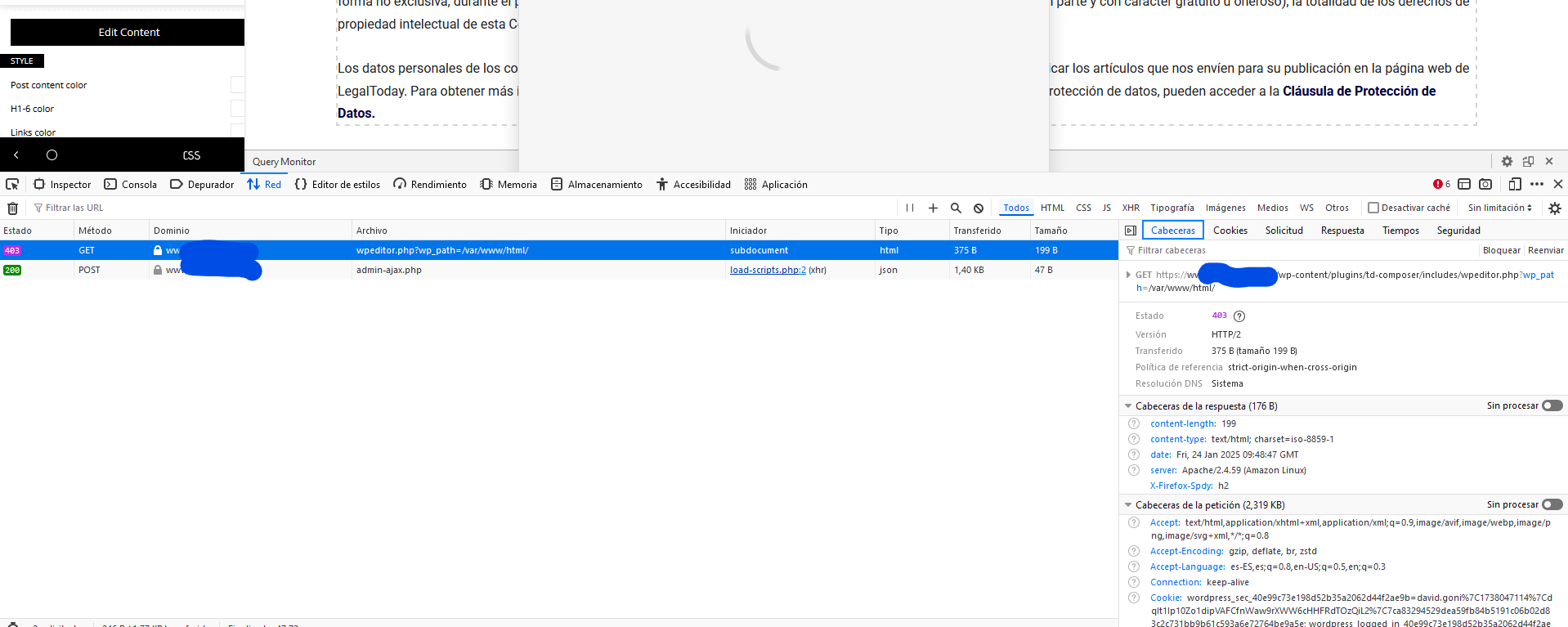Take a screenshot with the camera icon

pyautogui.click(x=1485, y=185)
